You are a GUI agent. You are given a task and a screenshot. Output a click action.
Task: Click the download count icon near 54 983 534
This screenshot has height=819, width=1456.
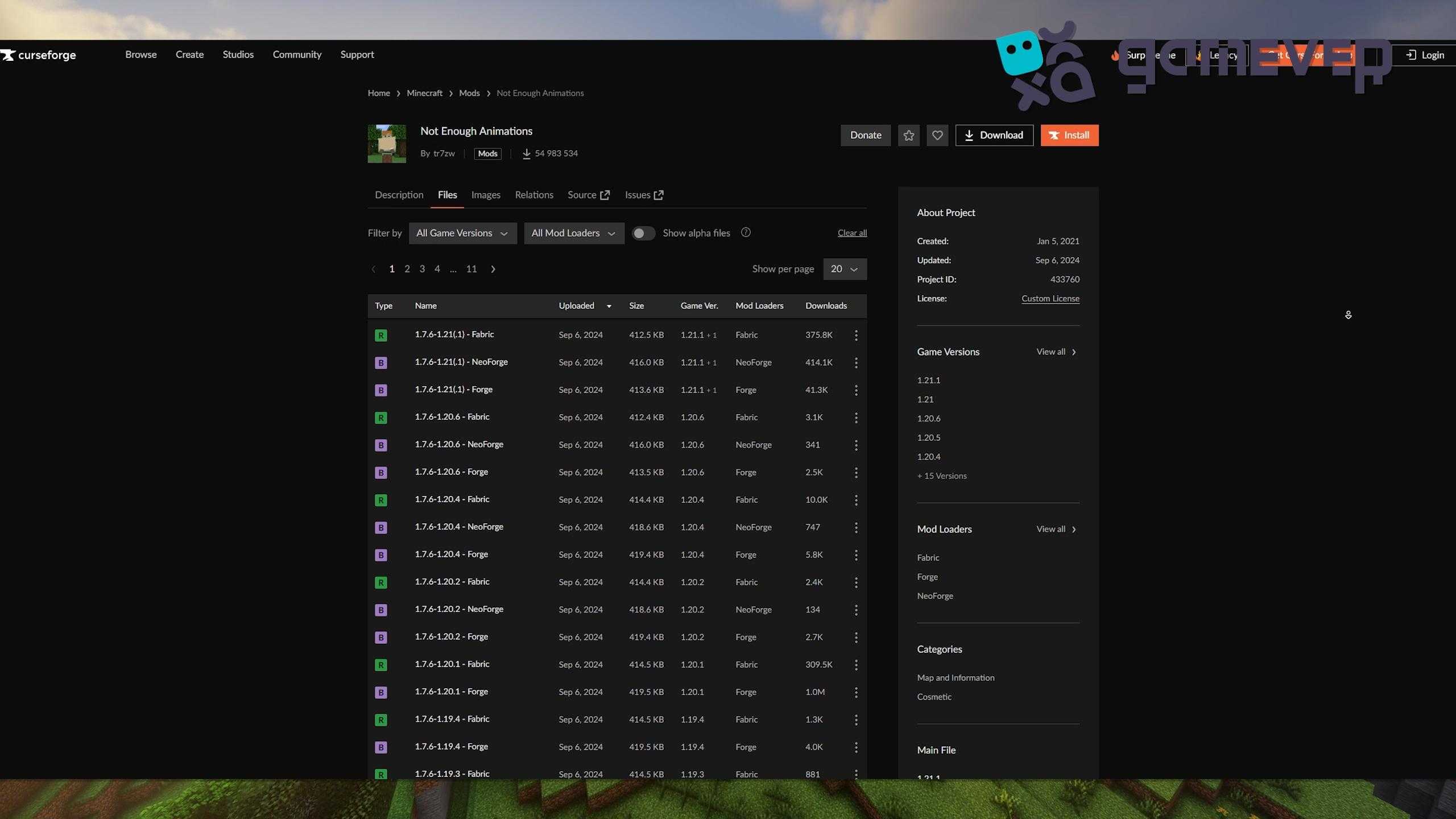[526, 154]
